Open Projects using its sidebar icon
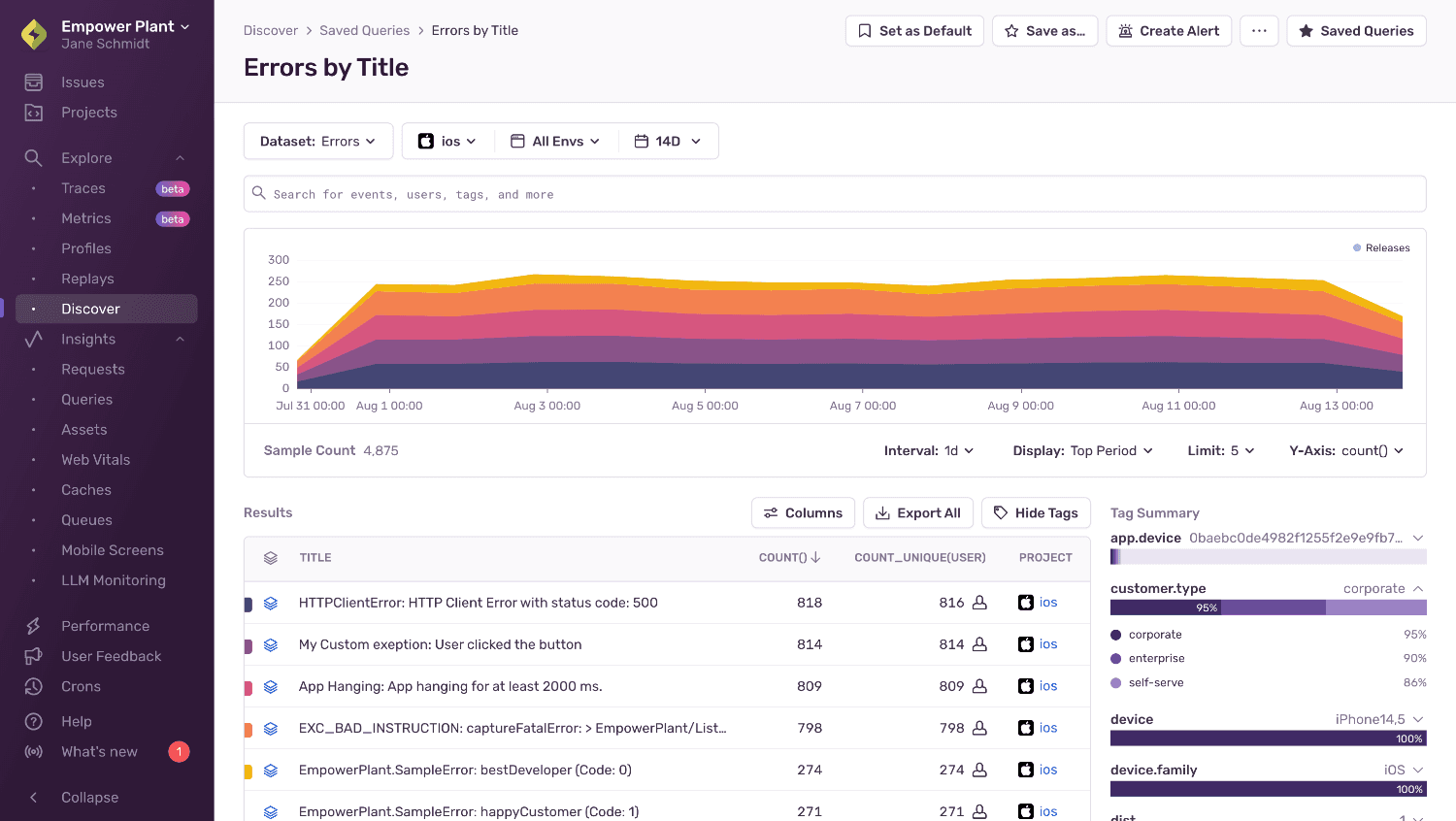This screenshot has height=821, width=1456. tap(32, 112)
